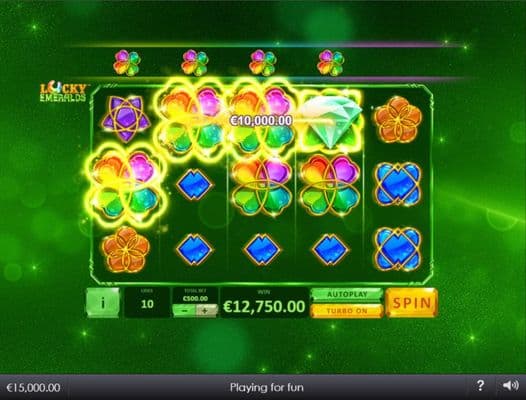Open the help question mark icon
The image size is (526, 400).
point(480,385)
